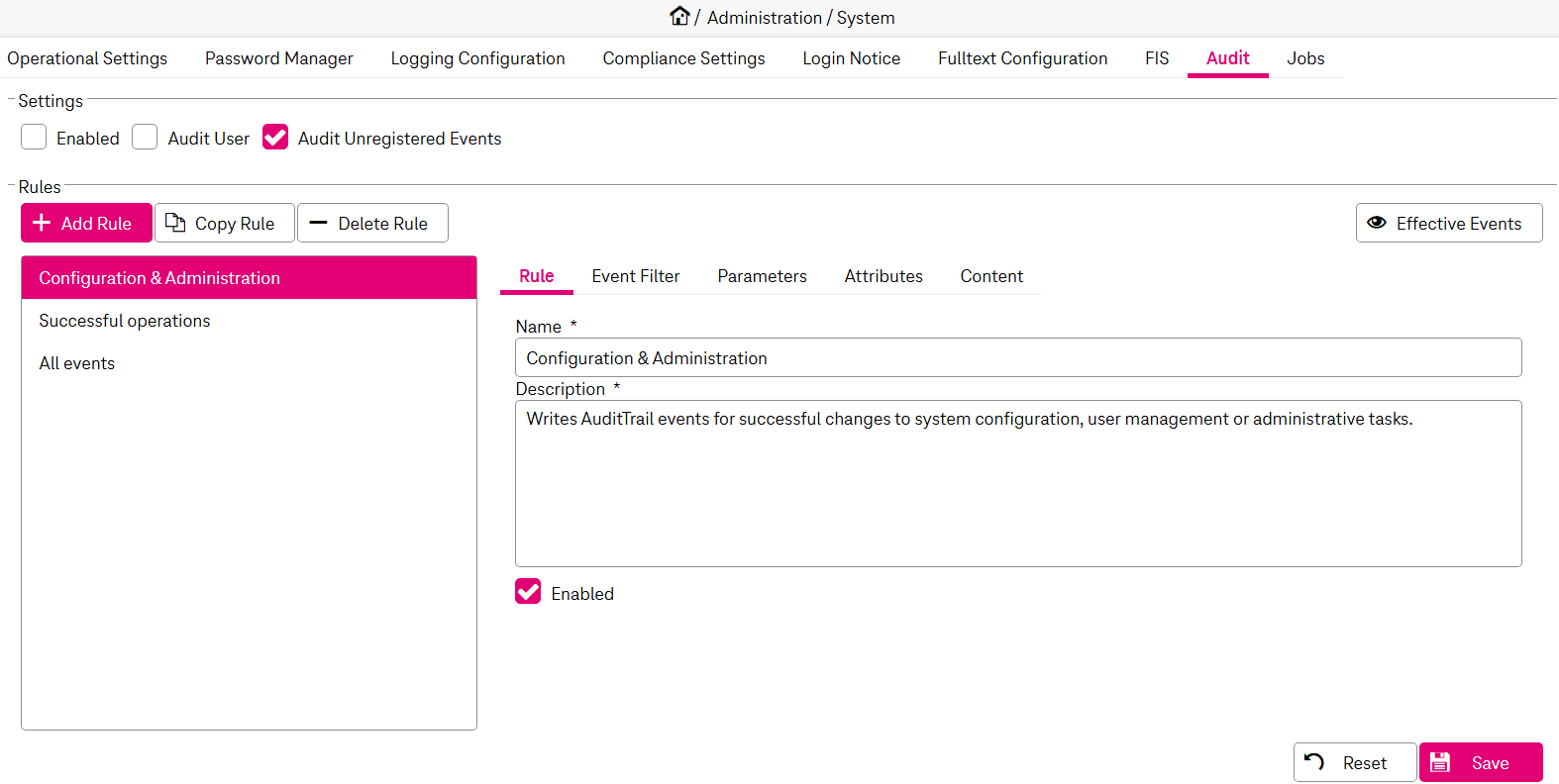This screenshot has height=784, width=1559.
Task: Click the floppy disk icon on Save
Action: 1440,762
